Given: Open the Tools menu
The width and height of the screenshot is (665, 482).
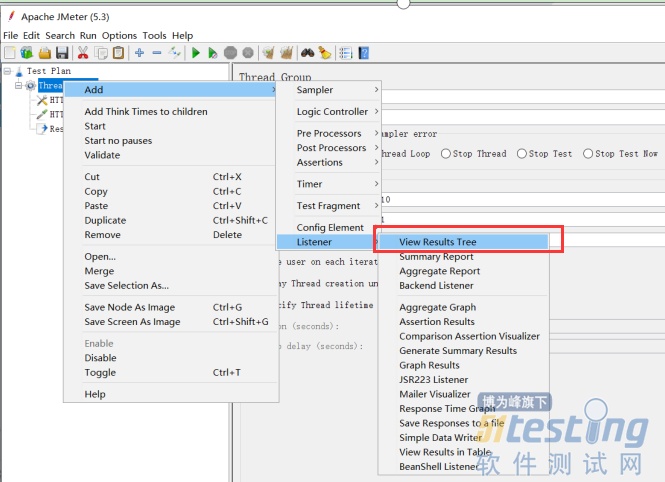Looking at the screenshot, I should [154, 36].
